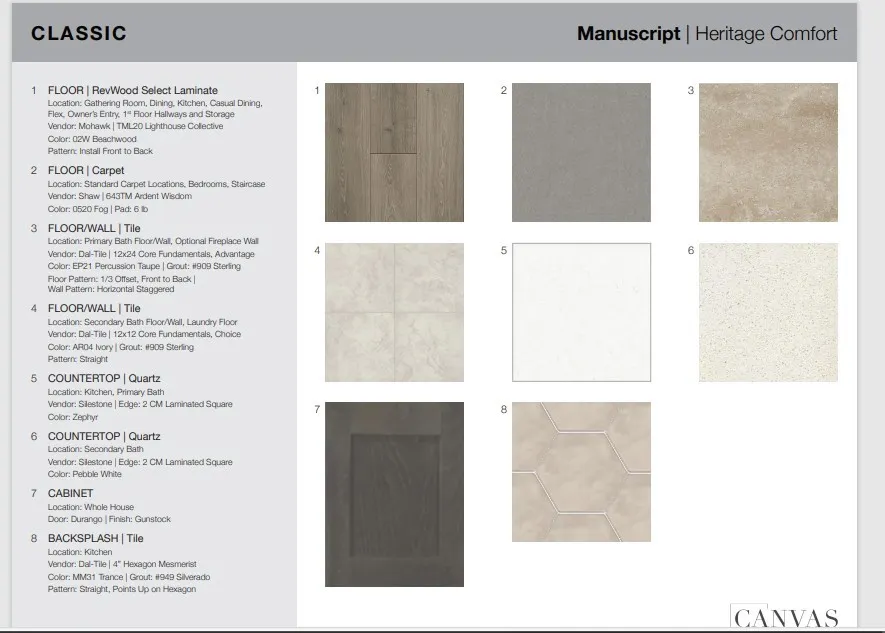
Task: Click item four FLOOR/WALL Tile heading
Action: (x=94, y=309)
